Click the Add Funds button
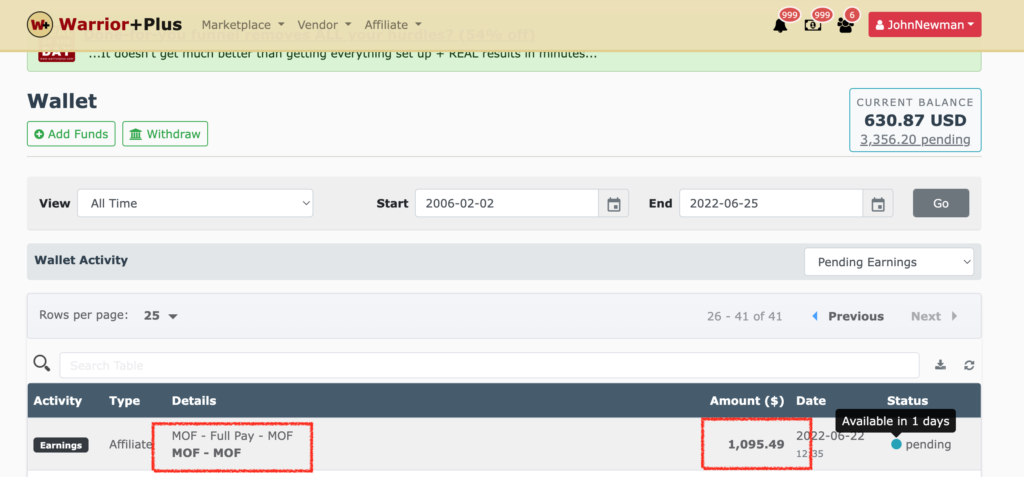Image resolution: width=1024 pixels, height=477 pixels. pos(71,134)
